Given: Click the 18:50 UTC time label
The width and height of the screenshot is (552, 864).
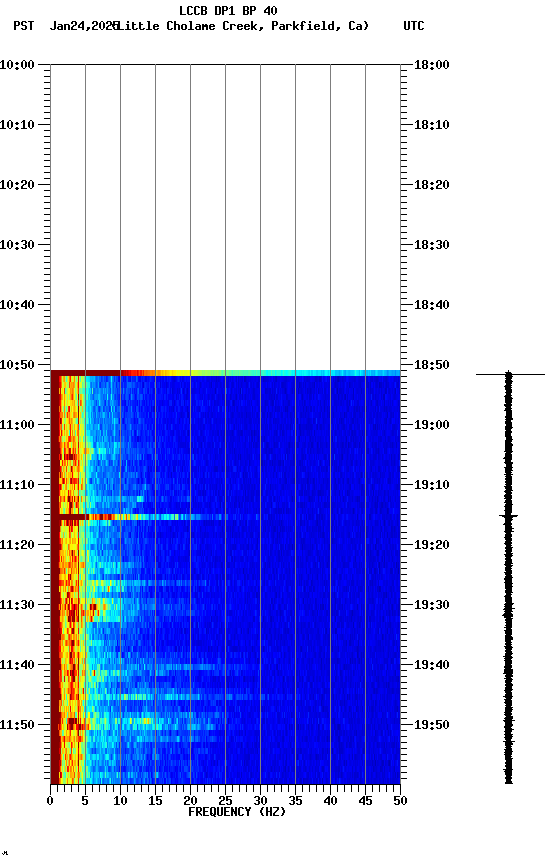Looking at the screenshot, I should (x=432, y=365).
